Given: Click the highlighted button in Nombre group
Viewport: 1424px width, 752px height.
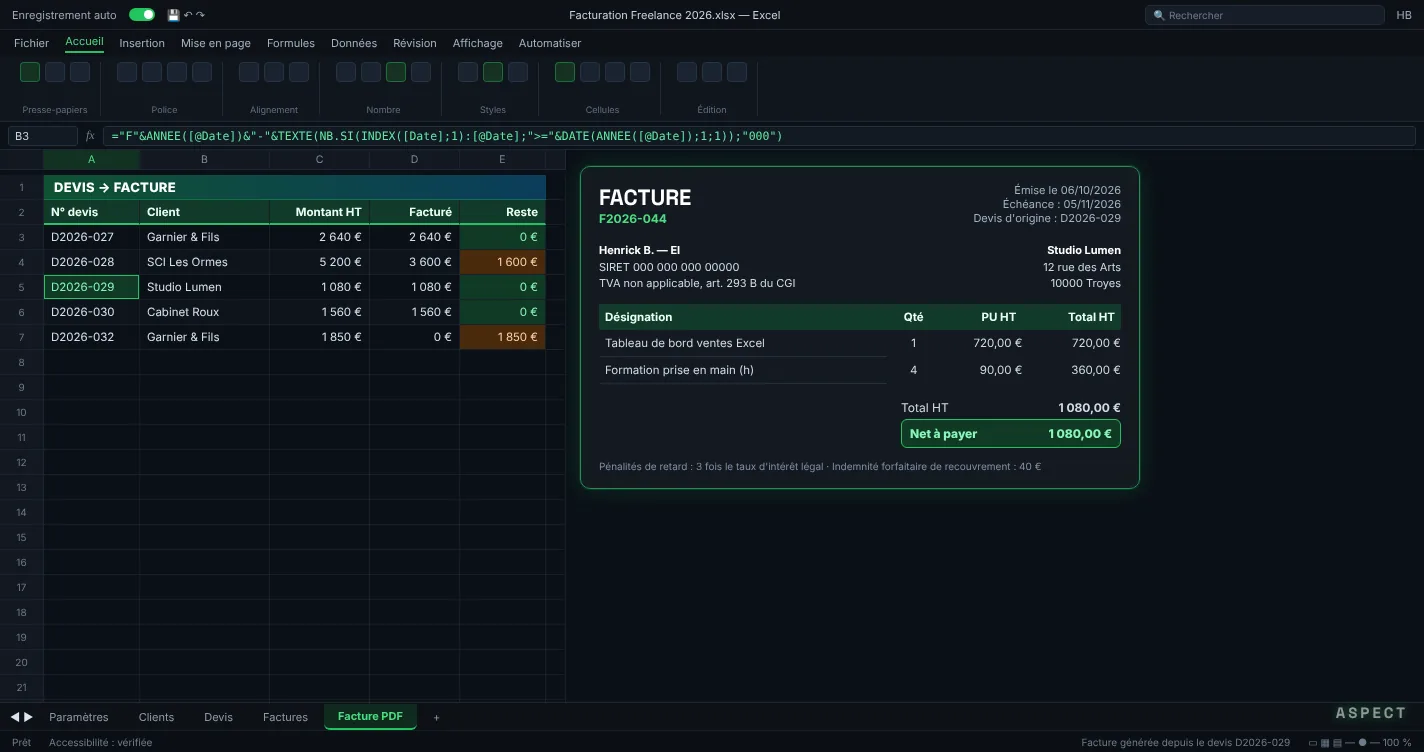Looking at the screenshot, I should [396, 72].
